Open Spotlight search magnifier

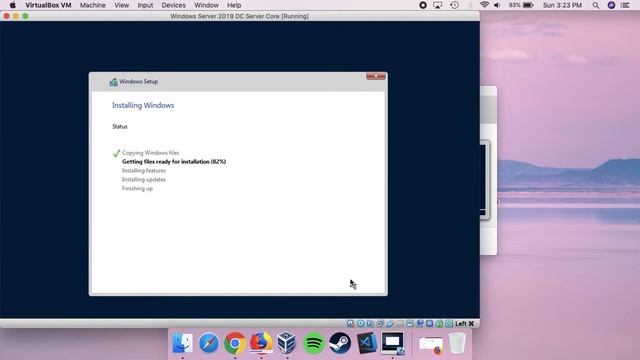point(596,5)
